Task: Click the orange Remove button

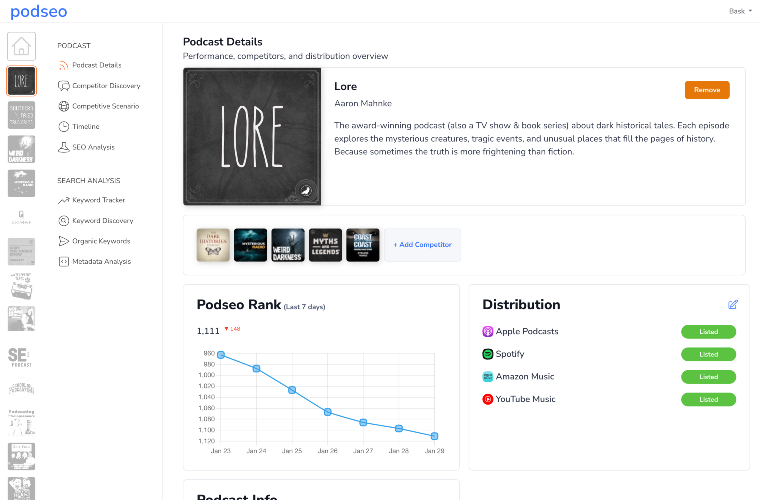Action: 707,90
